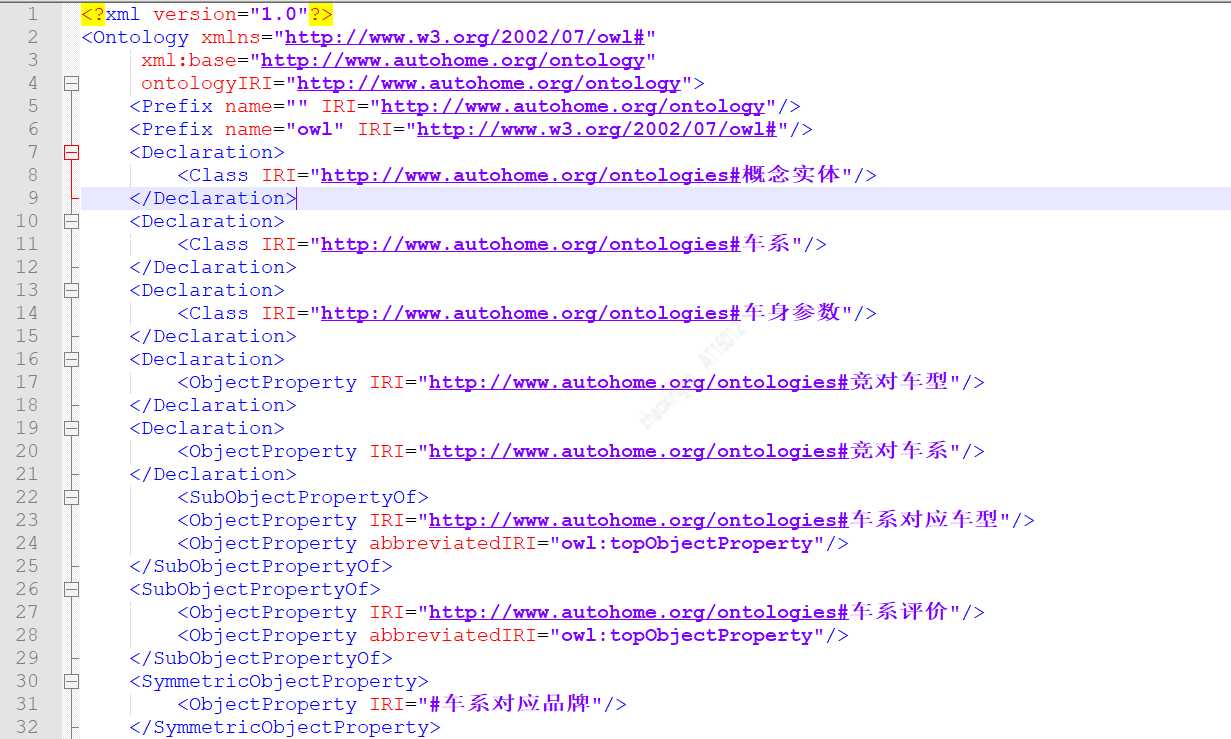The height and width of the screenshot is (739, 1231).
Task: Open the ontologies#车系评价 link
Action: point(688,613)
